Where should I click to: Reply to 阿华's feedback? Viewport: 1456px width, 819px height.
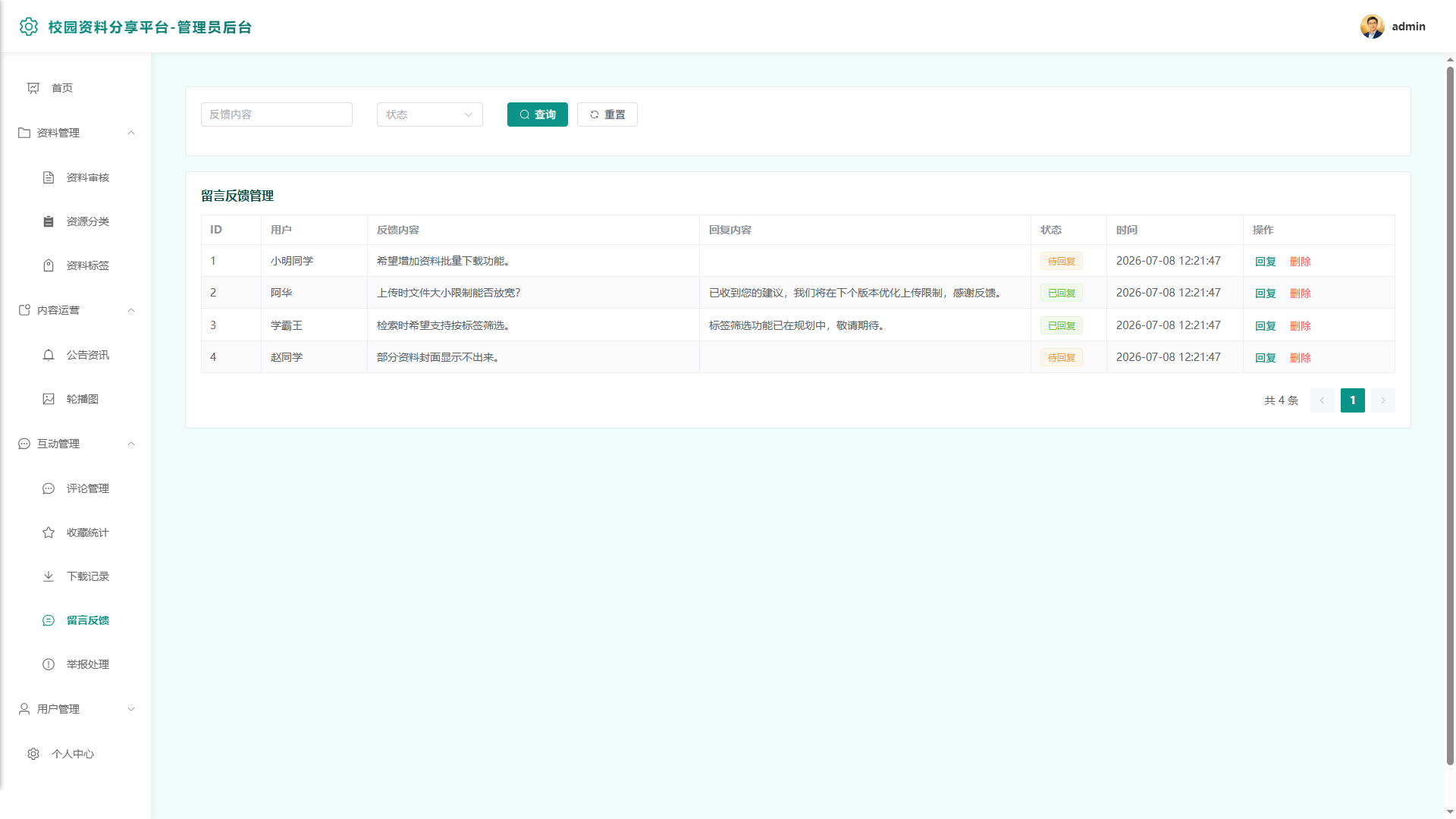pyautogui.click(x=1266, y=293)
